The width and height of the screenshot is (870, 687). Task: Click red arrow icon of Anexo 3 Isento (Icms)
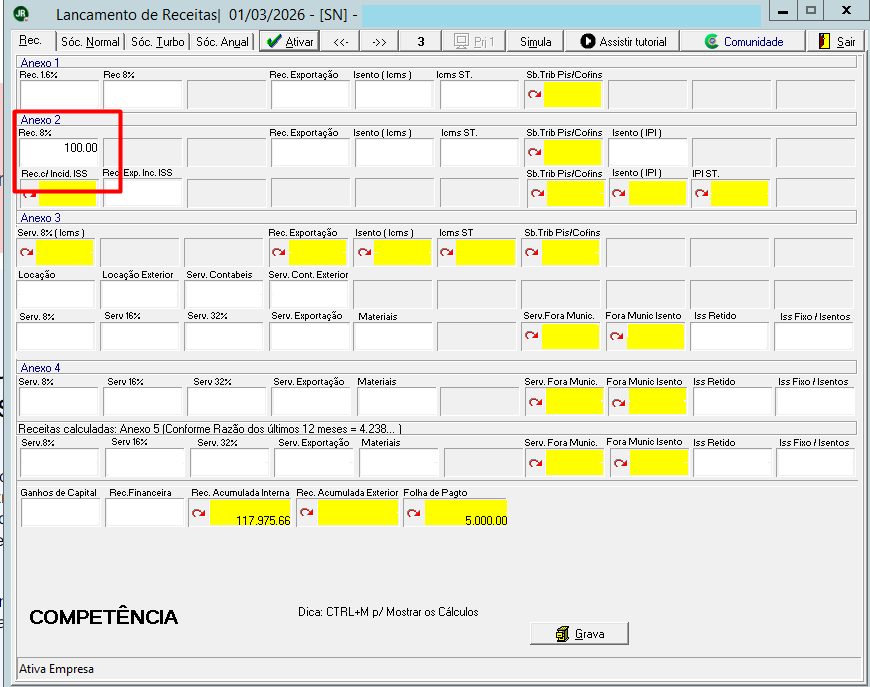(365, 252)
